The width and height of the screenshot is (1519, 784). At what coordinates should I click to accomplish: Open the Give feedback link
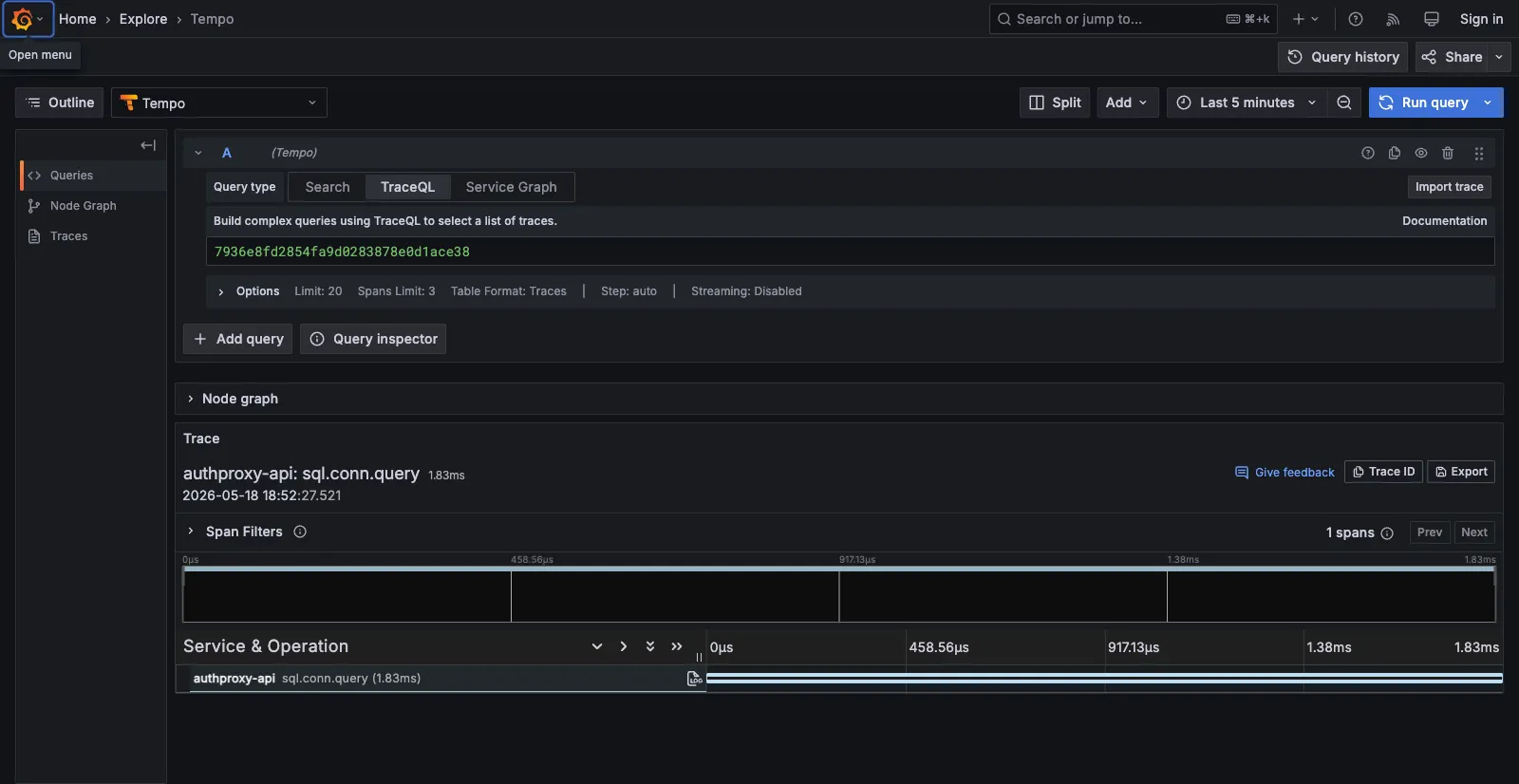click(x=1285, y=472)
